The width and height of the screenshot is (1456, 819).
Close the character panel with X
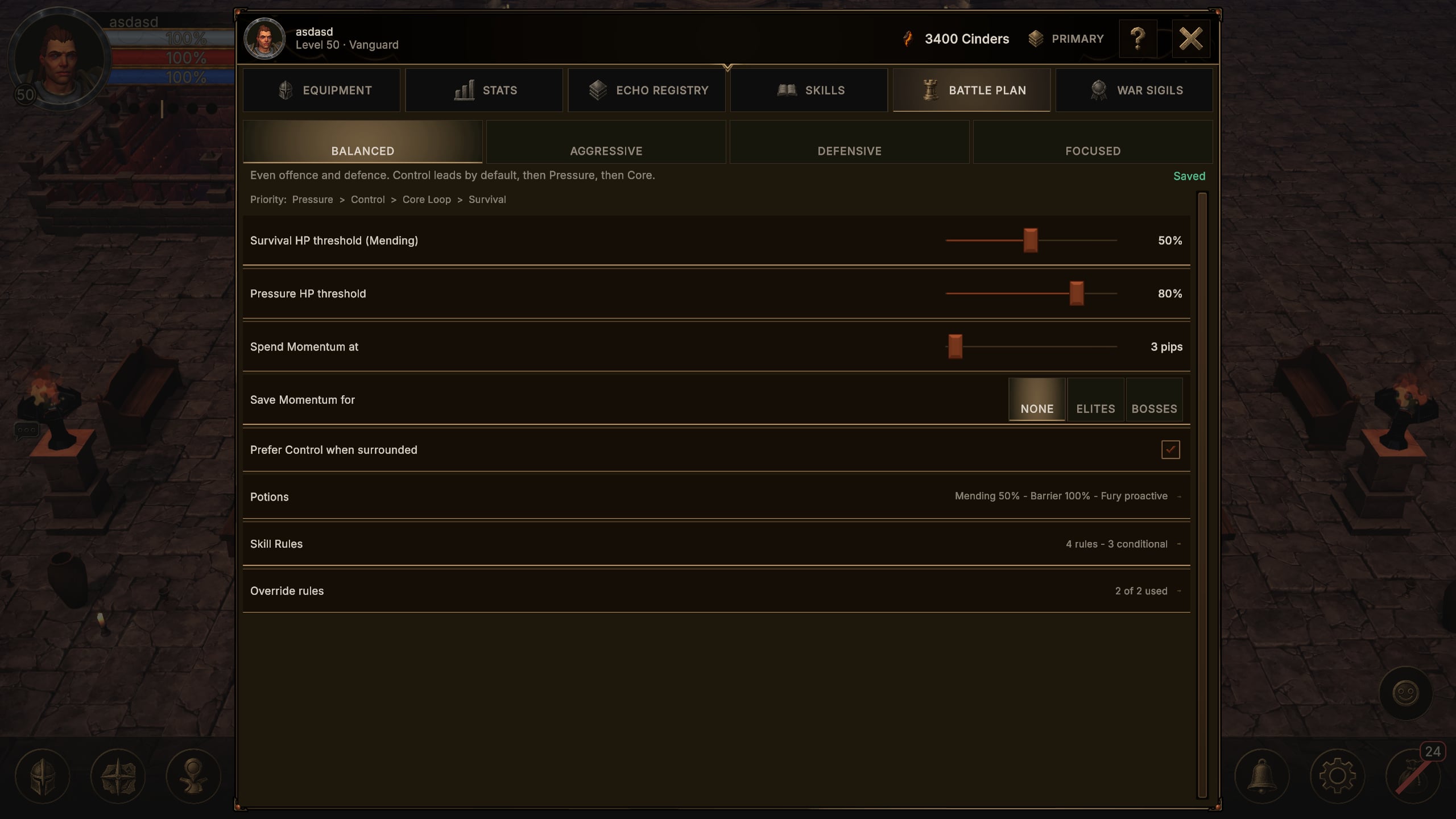[x=1191, y=39]
